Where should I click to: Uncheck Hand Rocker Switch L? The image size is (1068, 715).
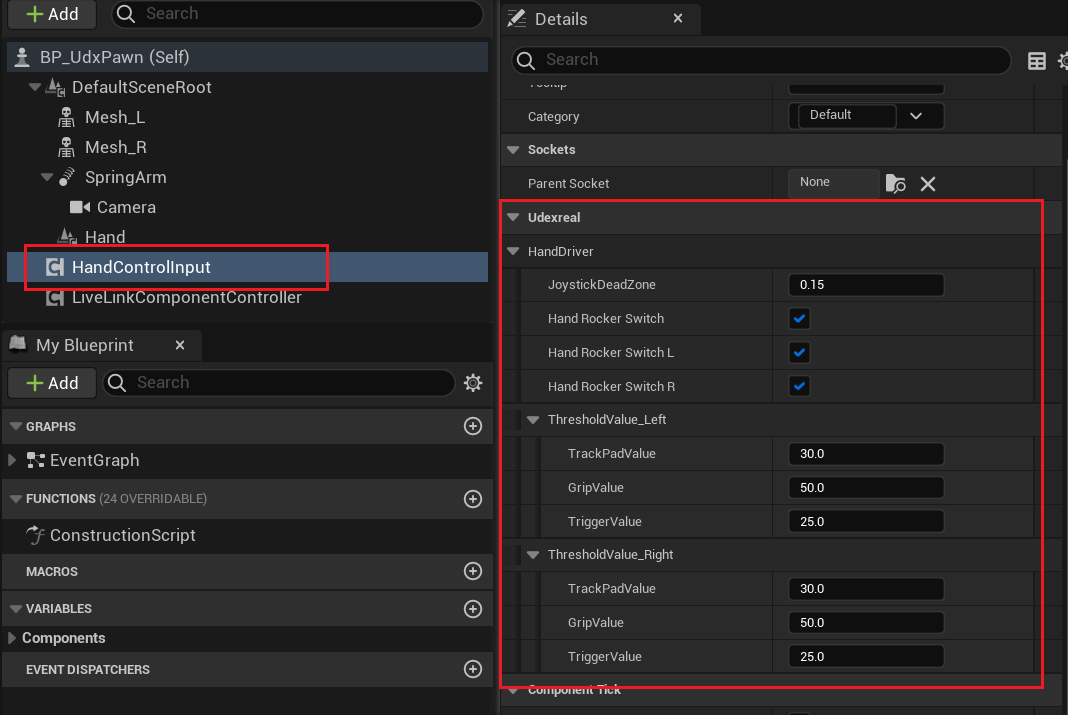[799, 353]
